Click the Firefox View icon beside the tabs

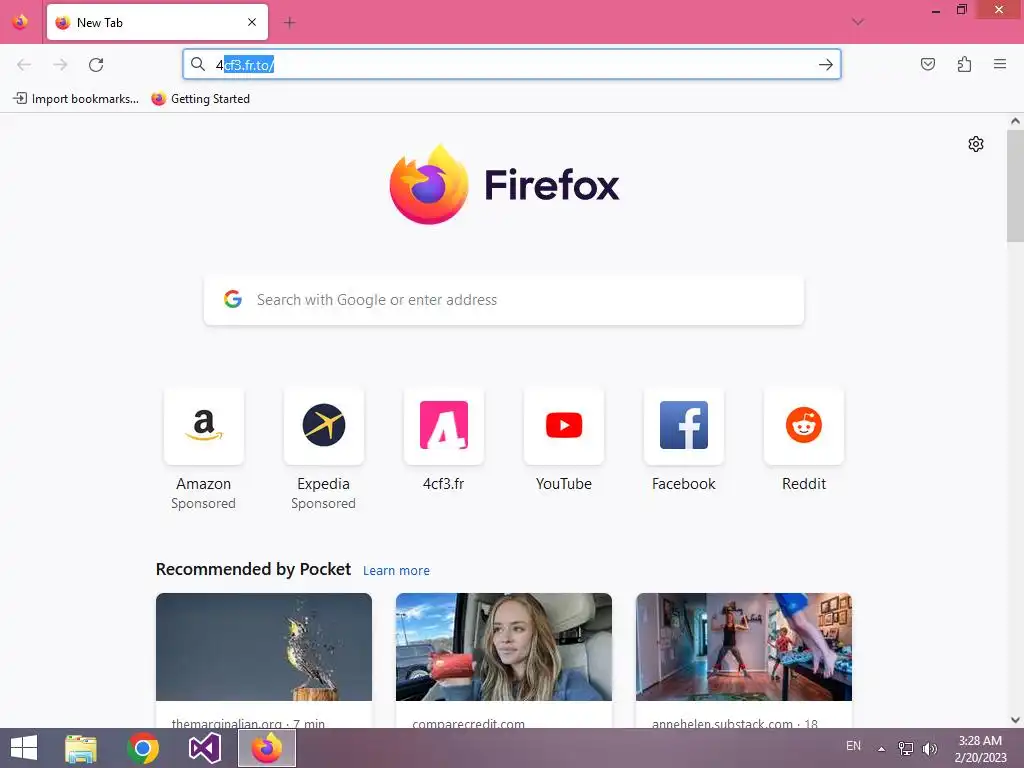(x=20, y=22)
